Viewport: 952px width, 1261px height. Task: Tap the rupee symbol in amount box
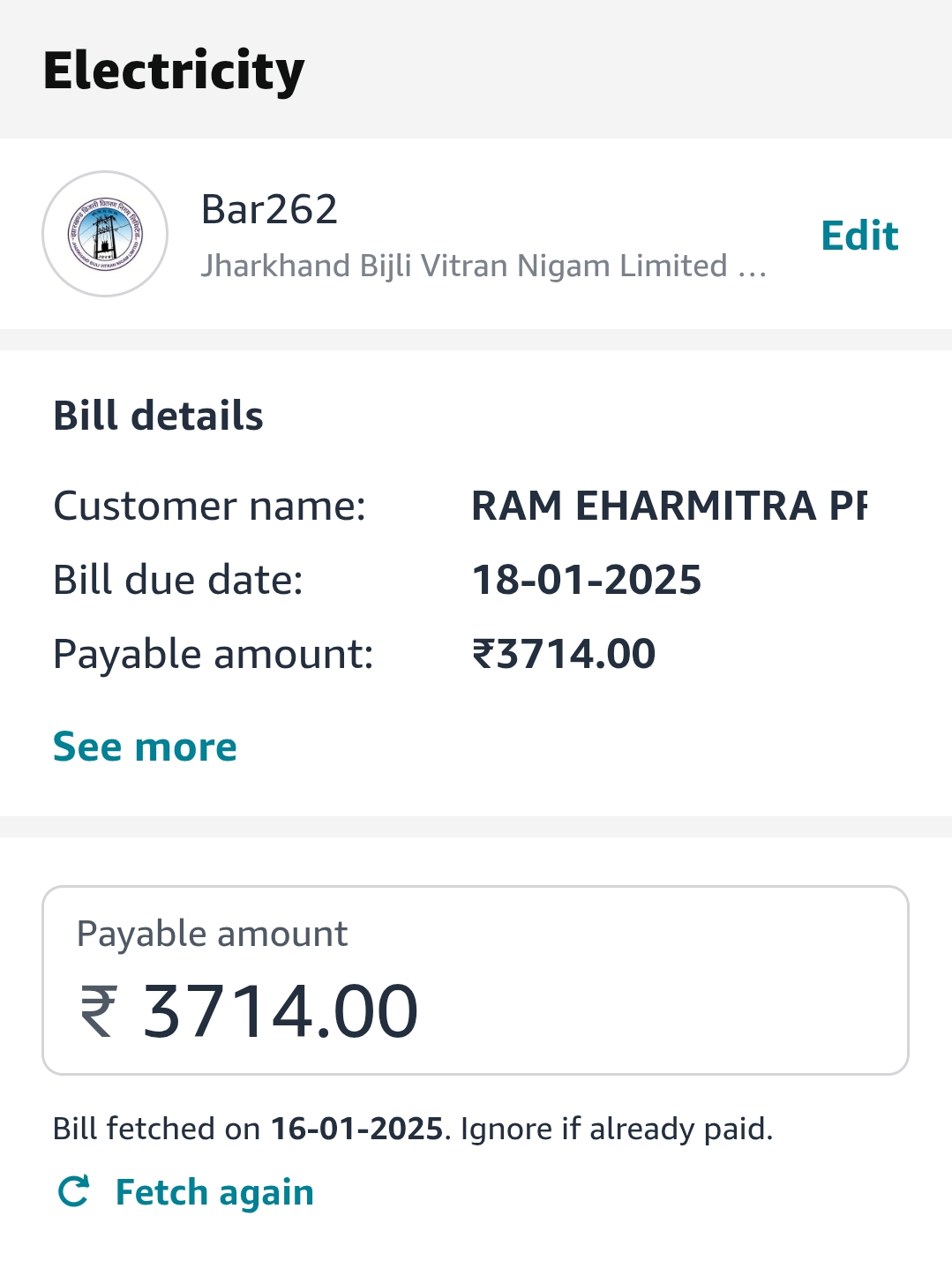pyautogui.click(x=98, y=1011)
